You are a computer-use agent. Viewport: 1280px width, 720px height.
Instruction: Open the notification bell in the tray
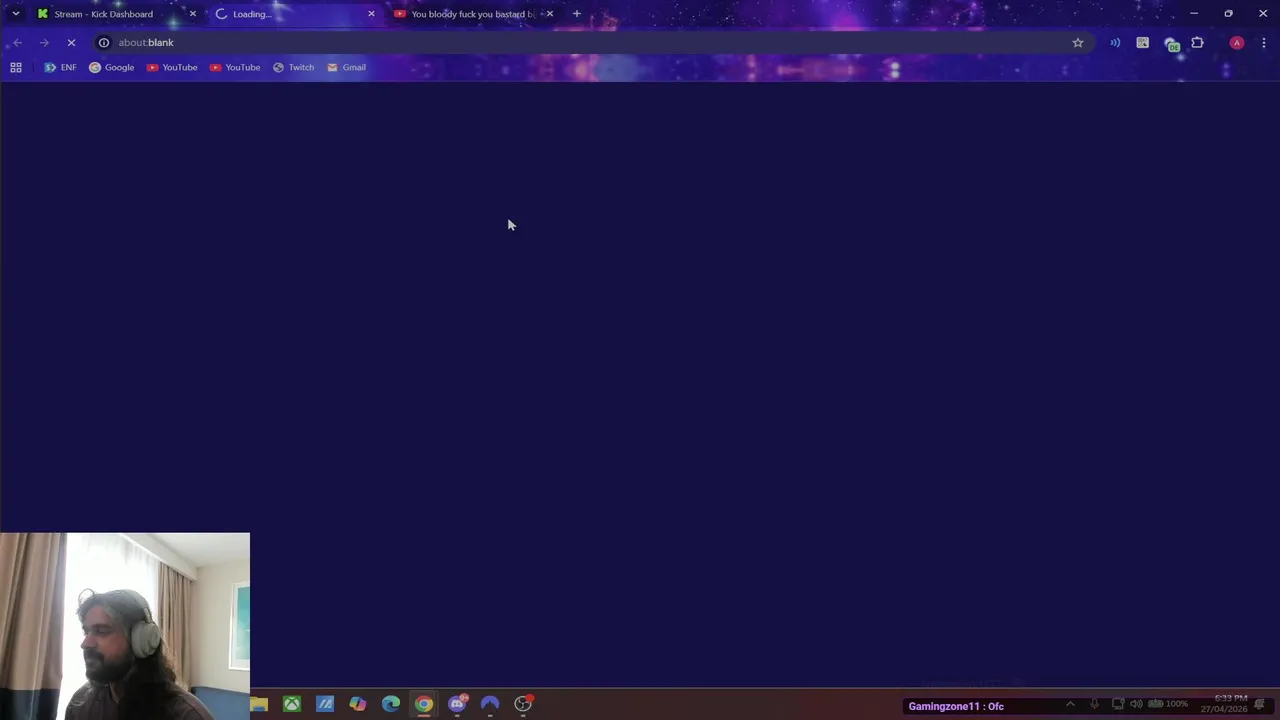click(1260, 705)
